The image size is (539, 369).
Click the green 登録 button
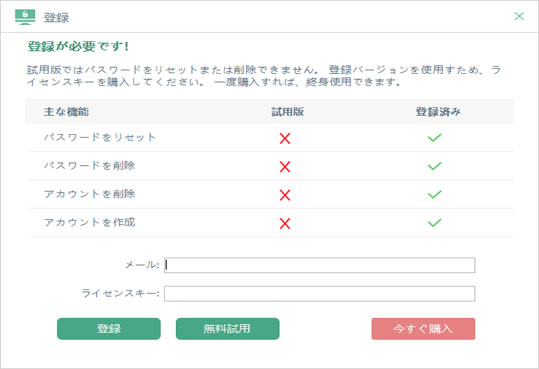point(109,329)
